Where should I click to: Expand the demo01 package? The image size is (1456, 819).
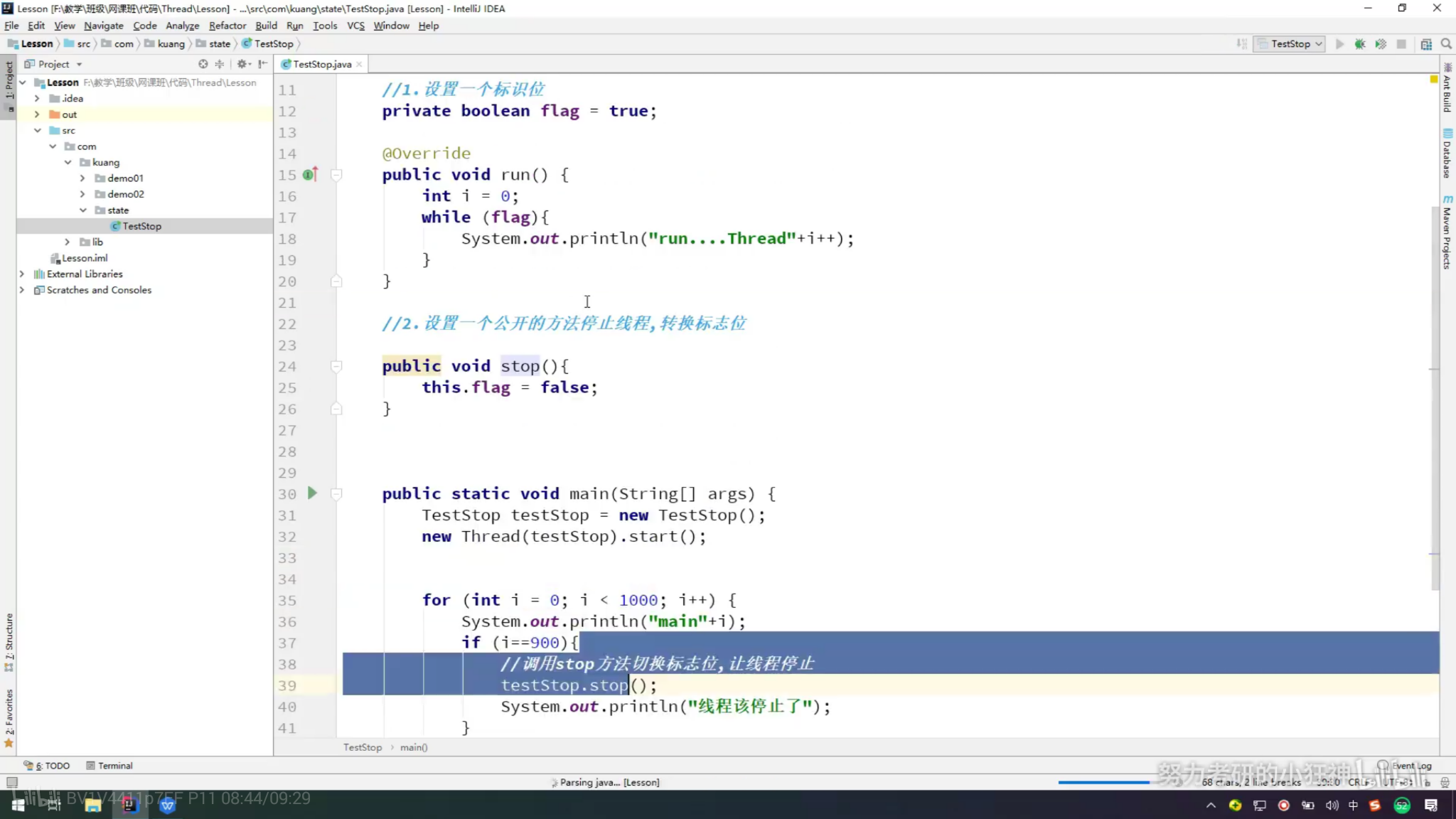coord(82,178)
